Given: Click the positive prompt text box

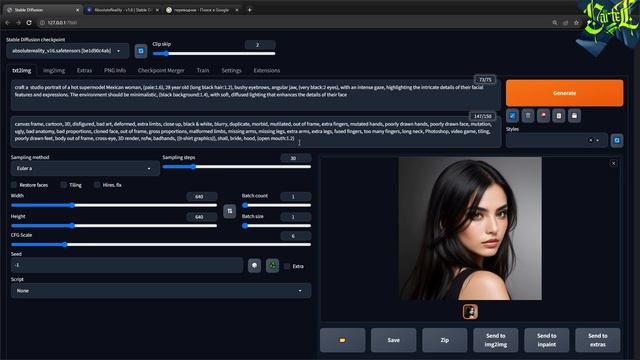Looking at the screenshot, I should tap(256, 96).
